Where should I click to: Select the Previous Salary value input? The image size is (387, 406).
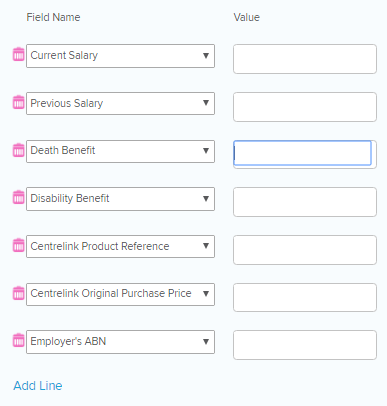305,107
